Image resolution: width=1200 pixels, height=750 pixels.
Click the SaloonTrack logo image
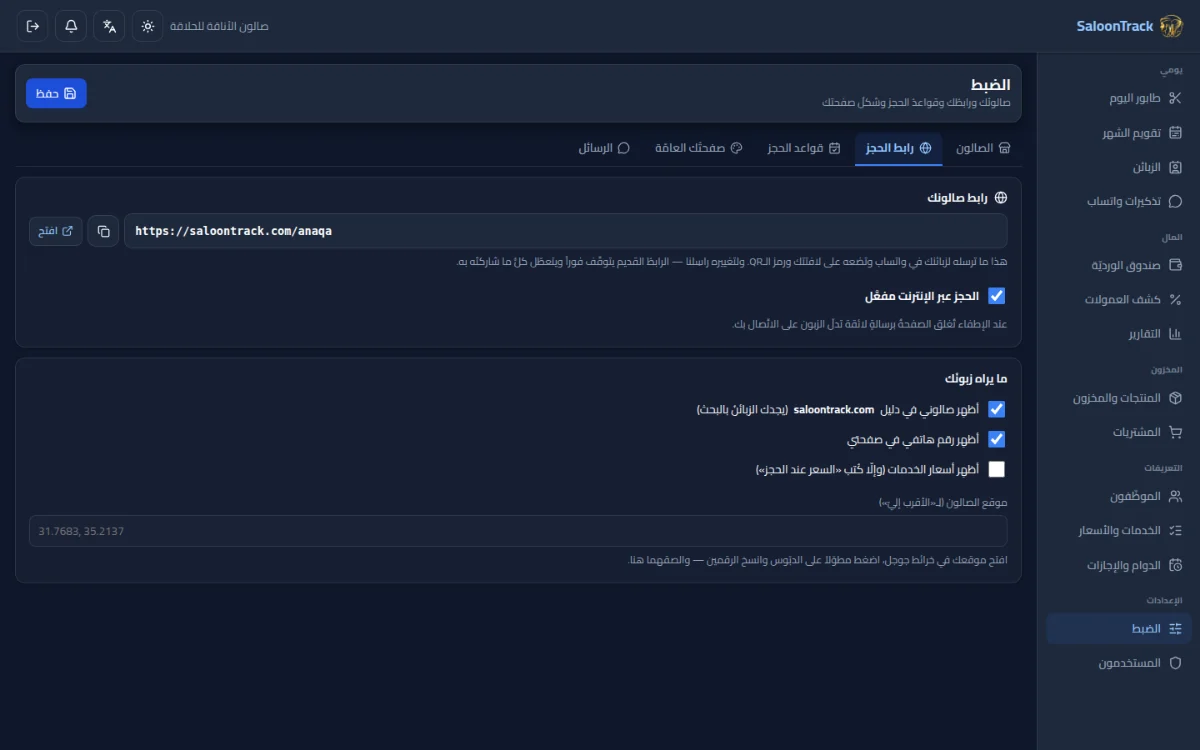point(1171,26)
